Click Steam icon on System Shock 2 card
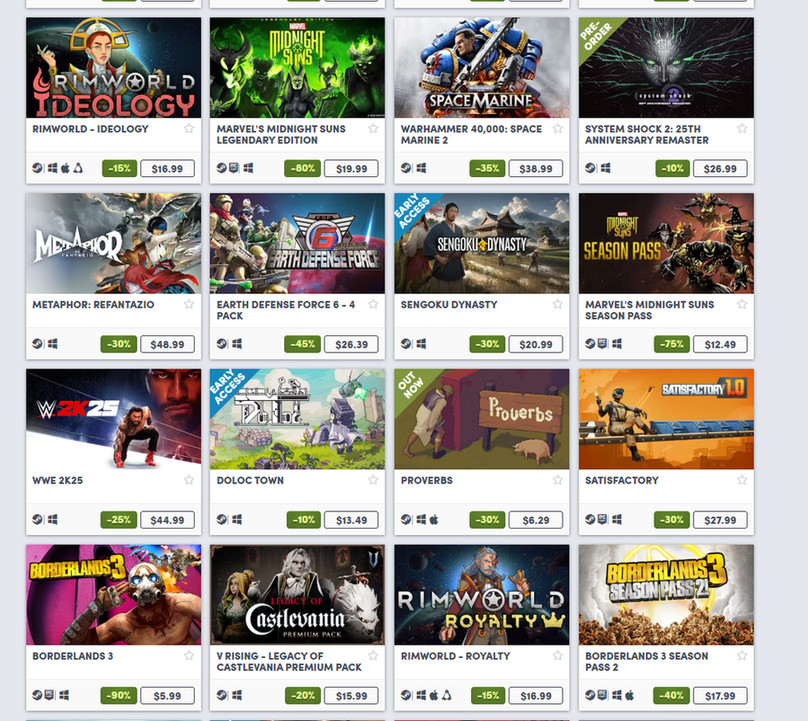Image resolution: width=808 pixels, height=721 pixels. click(590, 167)
